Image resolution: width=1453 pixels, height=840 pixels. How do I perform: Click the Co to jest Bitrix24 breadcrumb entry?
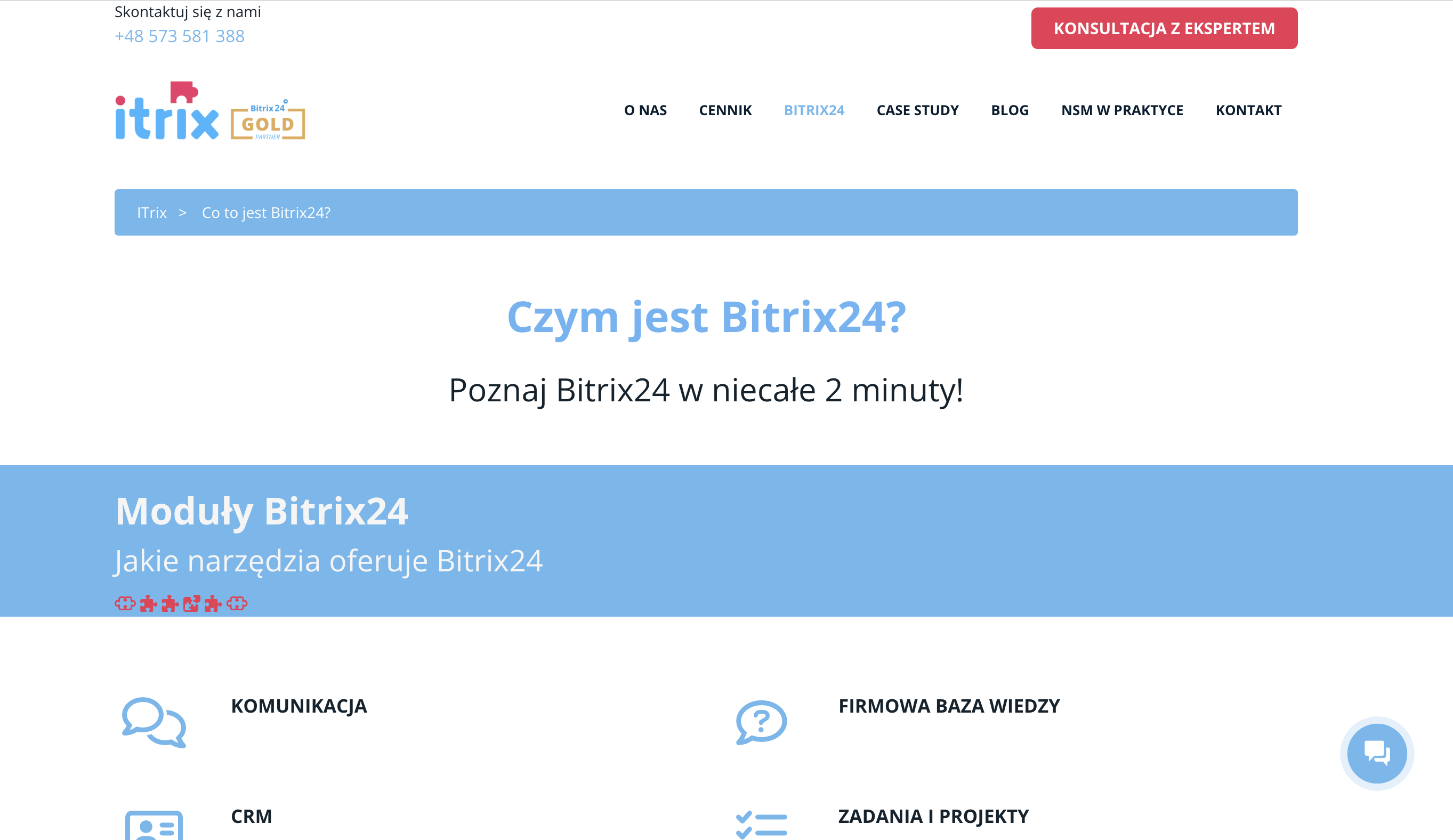coord(266,213)
